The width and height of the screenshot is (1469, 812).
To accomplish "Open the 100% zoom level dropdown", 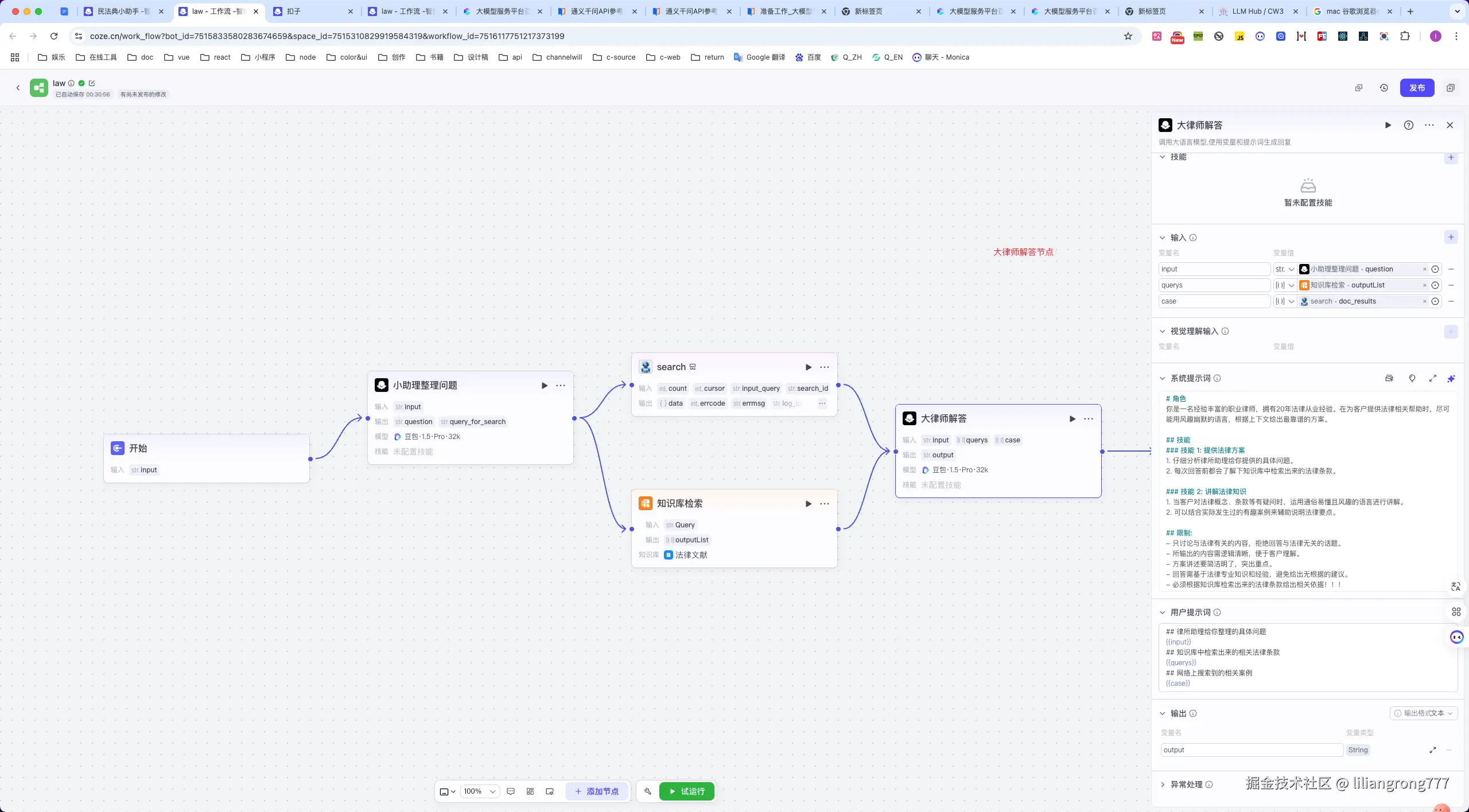I will tap(479, 791).
